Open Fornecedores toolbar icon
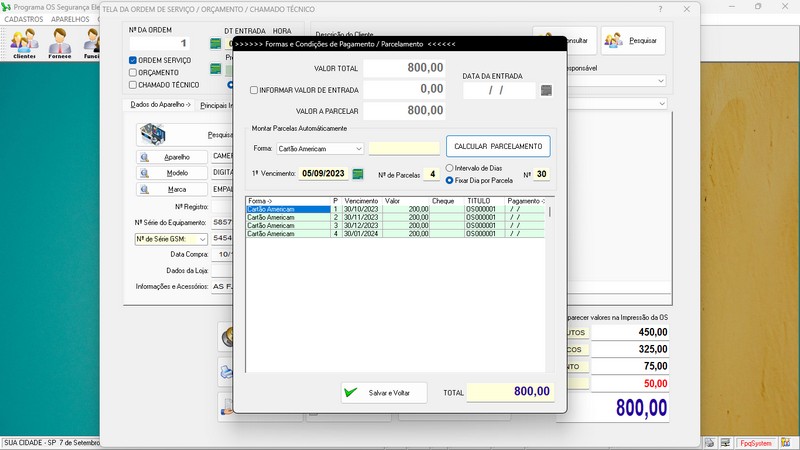The image size is (800, 450). 60,43
